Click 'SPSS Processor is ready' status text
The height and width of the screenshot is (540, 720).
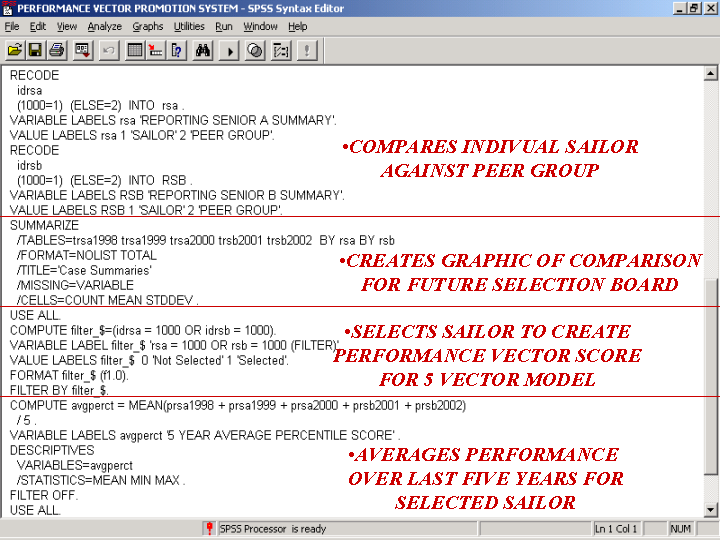click(273, 529)
